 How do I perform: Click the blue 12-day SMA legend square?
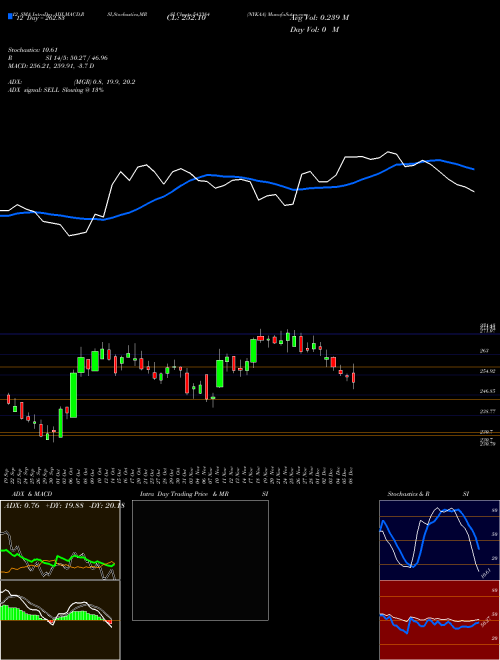10,16
